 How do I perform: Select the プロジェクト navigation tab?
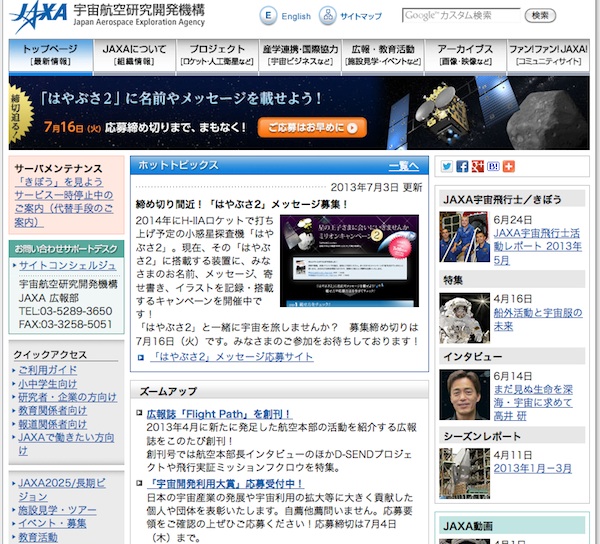(x=216, y=55)
